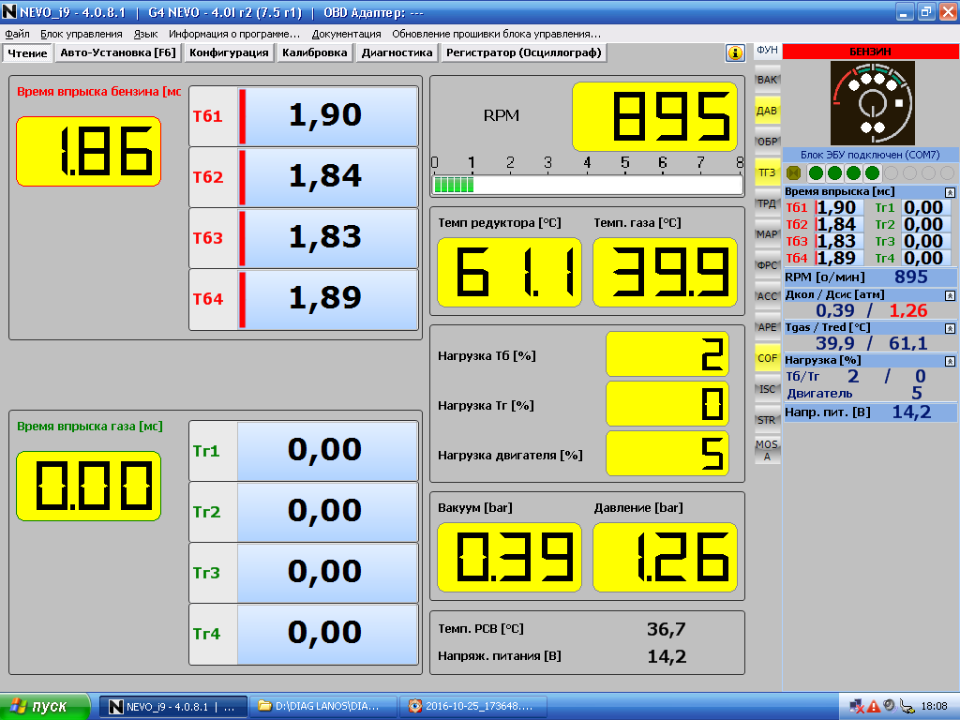This screenshot has height=720, width=960.
Task: Click the Тб1 petrol injection time field
Action: click(325, 116)
